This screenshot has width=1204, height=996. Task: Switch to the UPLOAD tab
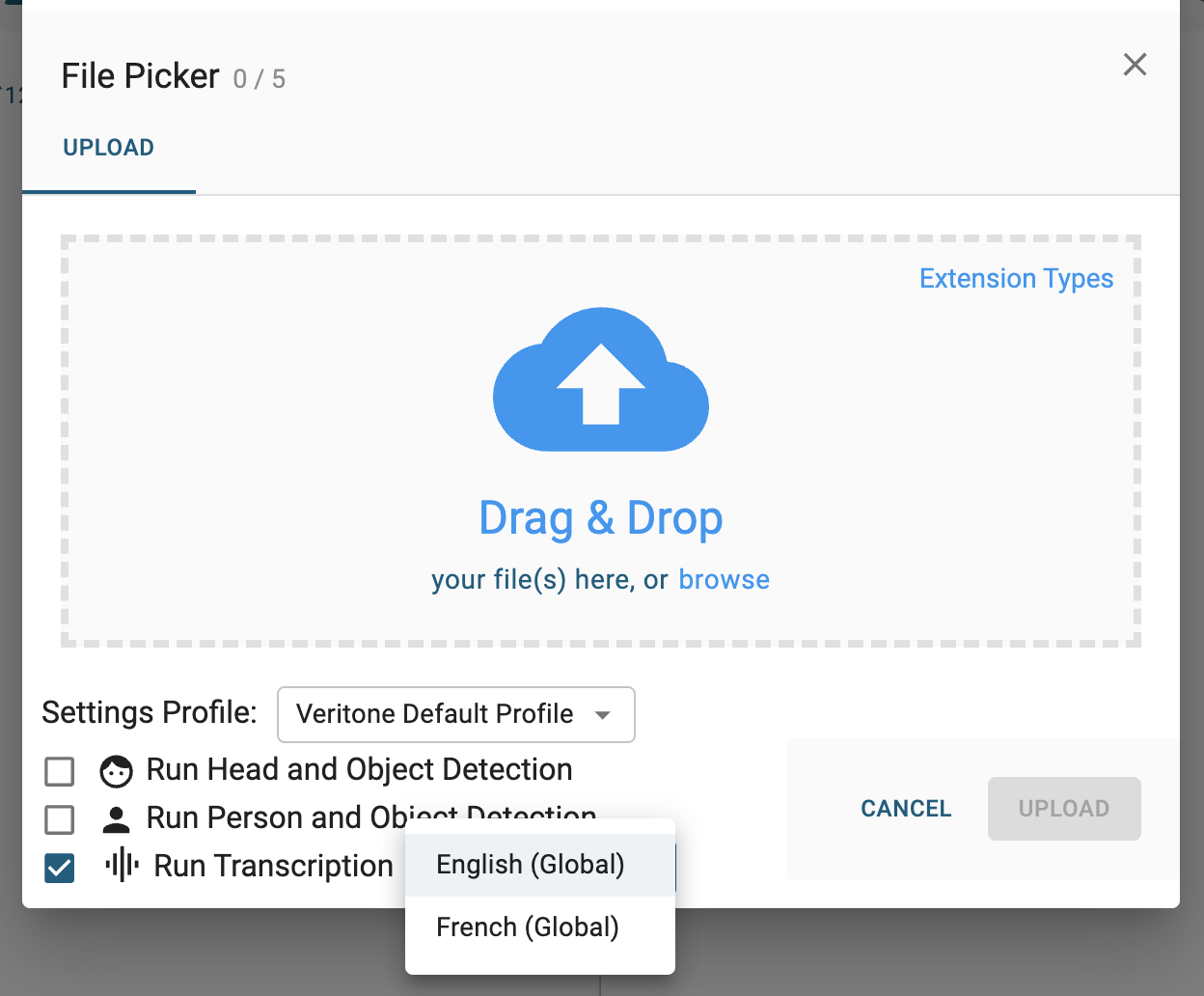pyautogui.click(x=108, y=148)
